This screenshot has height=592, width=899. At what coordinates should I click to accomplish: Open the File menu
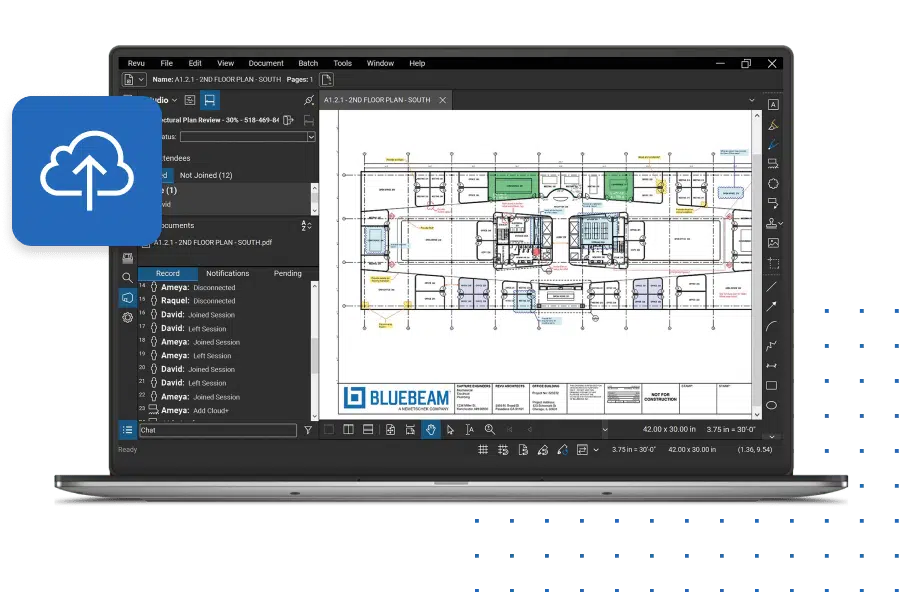tap(166, 63)
